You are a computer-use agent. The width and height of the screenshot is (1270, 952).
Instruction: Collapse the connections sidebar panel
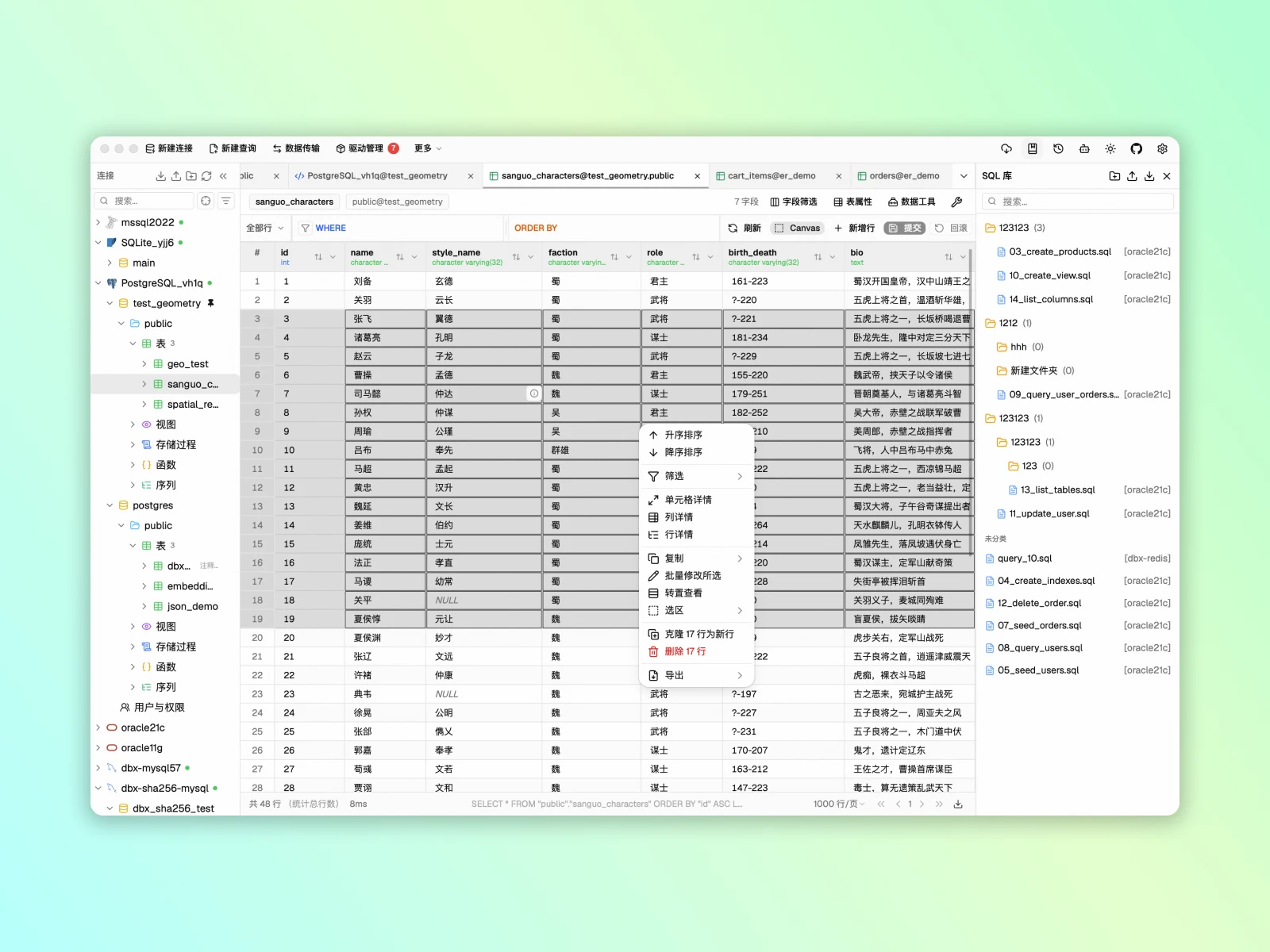224,176
